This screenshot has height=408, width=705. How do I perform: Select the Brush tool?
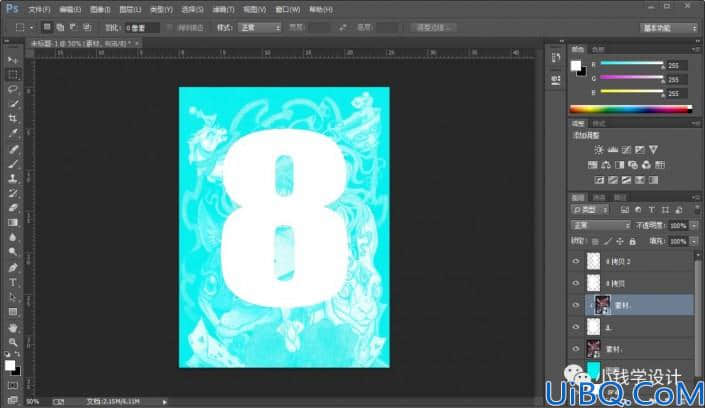click(13, 164)
